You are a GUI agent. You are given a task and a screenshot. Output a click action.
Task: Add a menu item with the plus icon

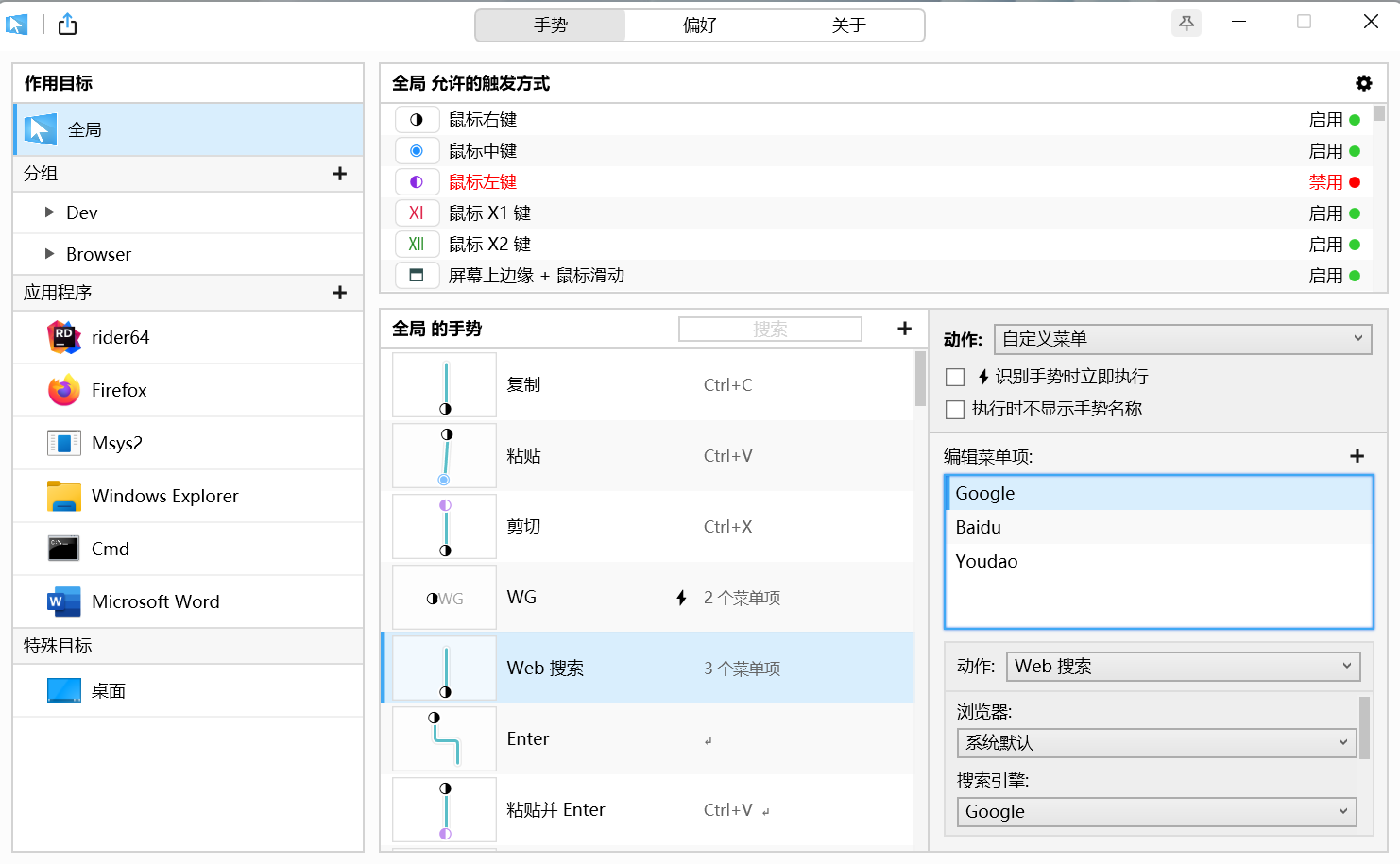point(1357,456)
